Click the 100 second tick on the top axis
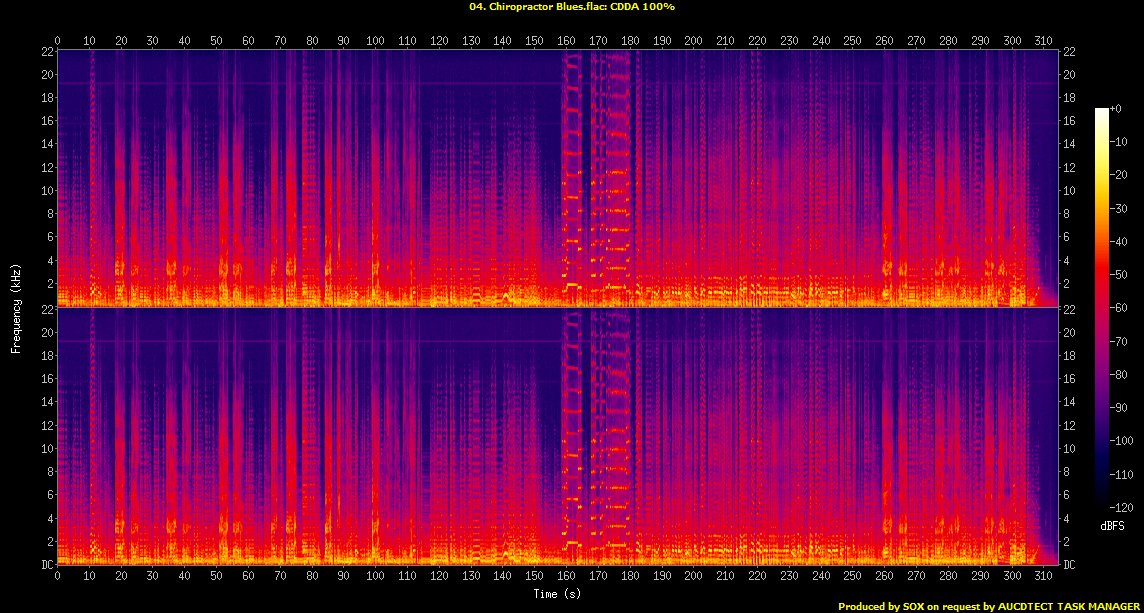This screenshot has width=1144, height=613. point(375,40)
